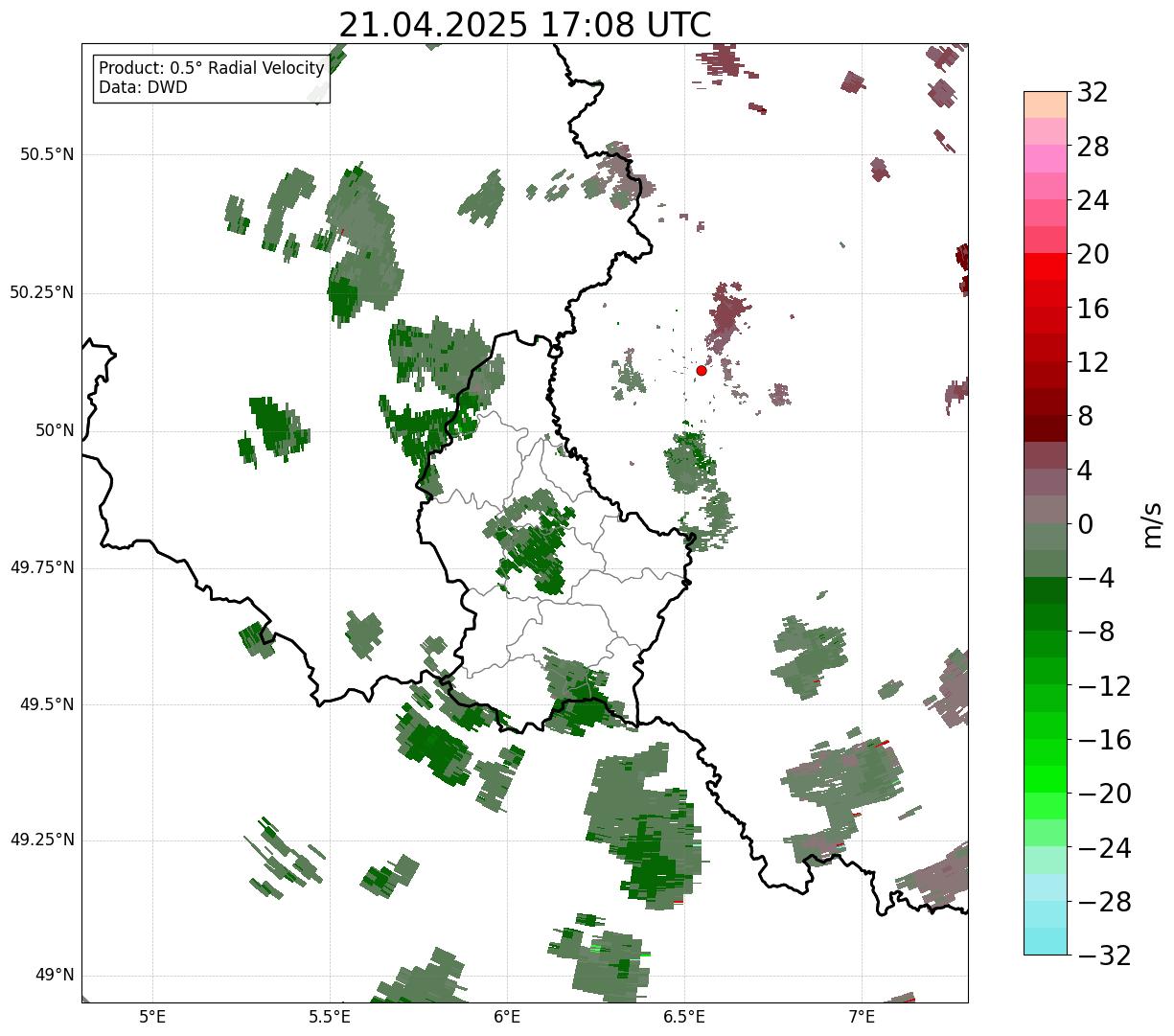Click the colorbar value −24

coord(1104,848)
